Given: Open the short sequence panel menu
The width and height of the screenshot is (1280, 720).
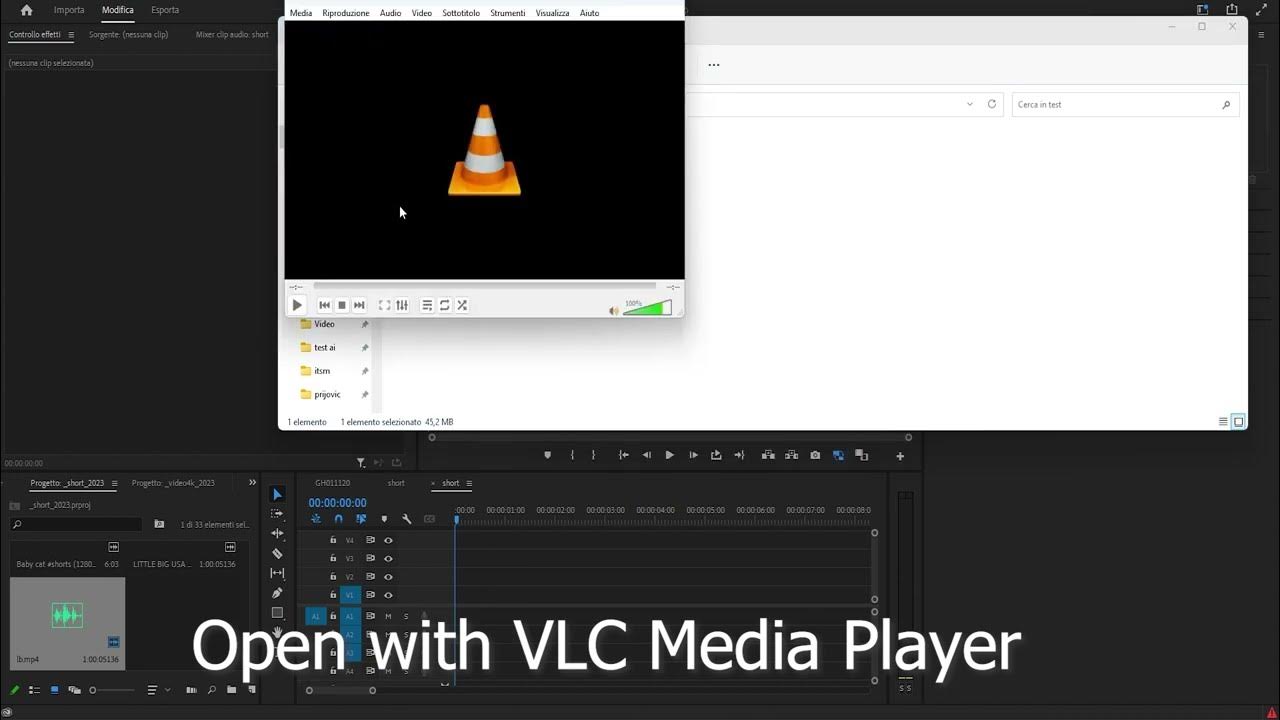Looking at the screenshot, I should pos(469,484).
